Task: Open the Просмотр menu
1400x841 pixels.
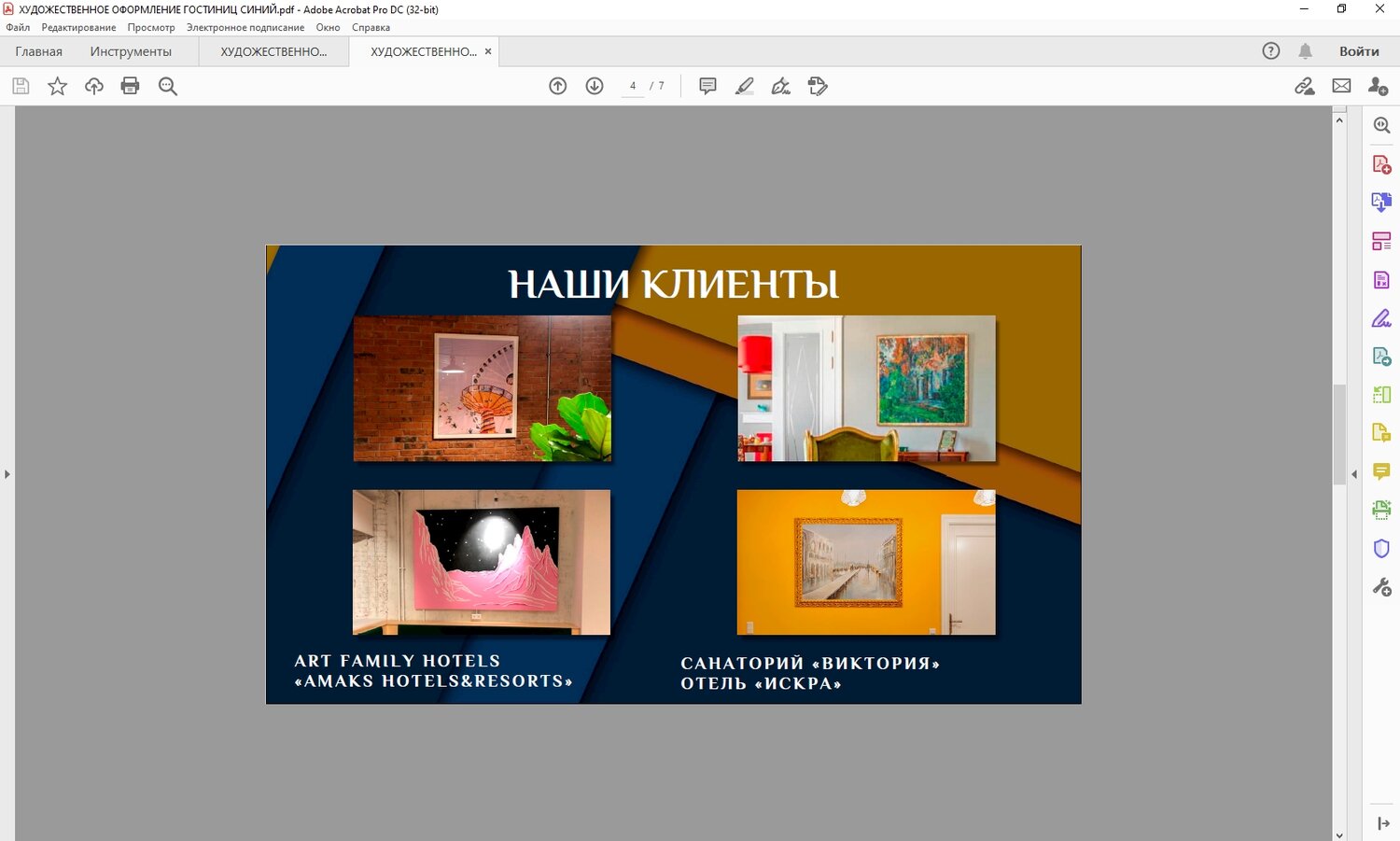Action: 151,27
